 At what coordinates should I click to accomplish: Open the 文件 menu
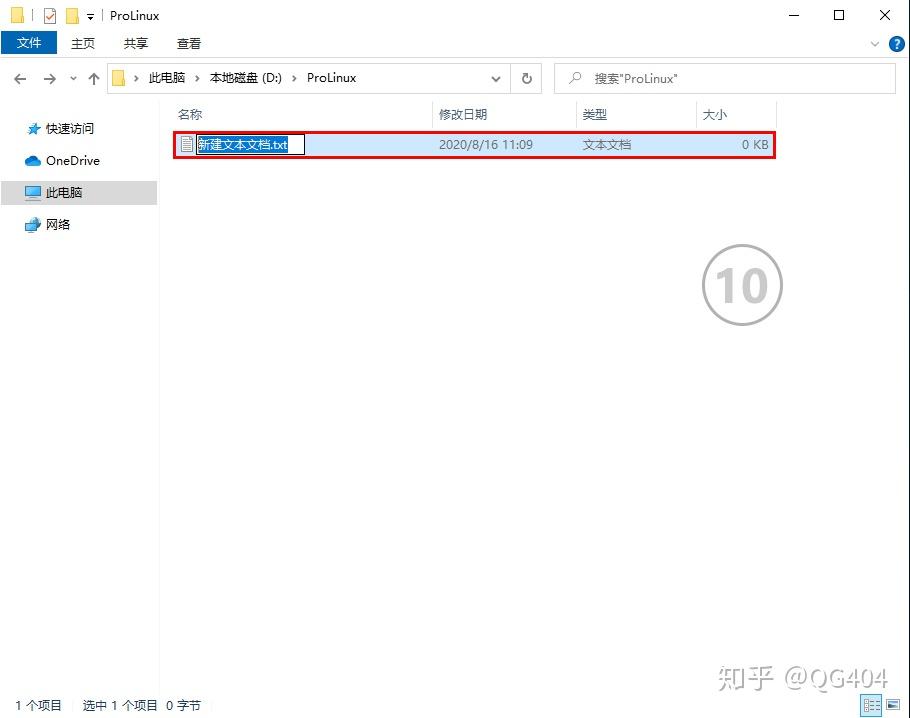tap(29, 43)
